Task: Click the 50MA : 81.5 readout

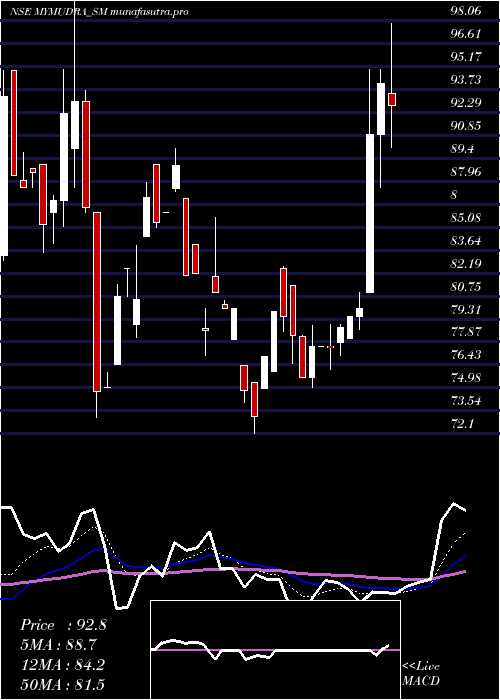Action: point(62,685)
